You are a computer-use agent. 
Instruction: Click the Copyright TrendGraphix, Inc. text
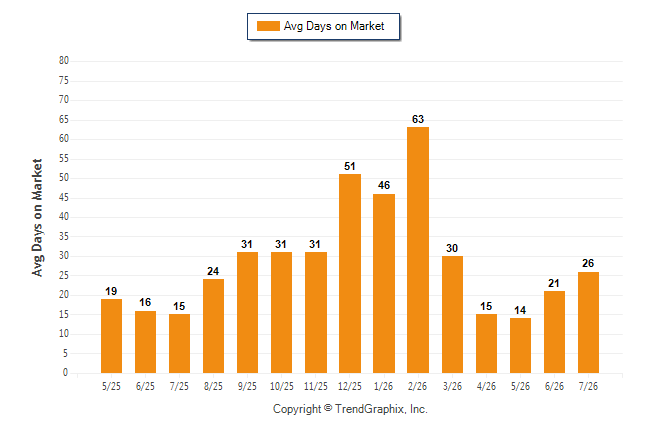350,409
